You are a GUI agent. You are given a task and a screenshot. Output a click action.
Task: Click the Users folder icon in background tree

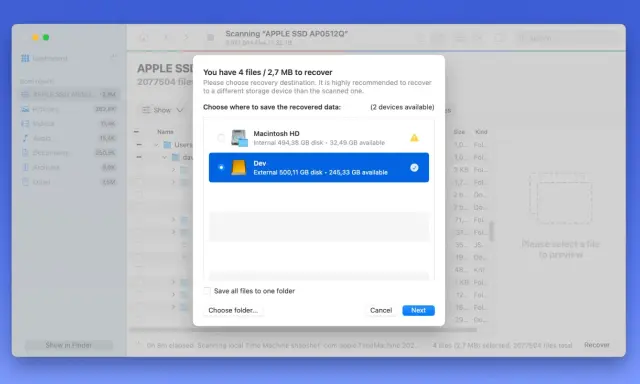[167, 144]
